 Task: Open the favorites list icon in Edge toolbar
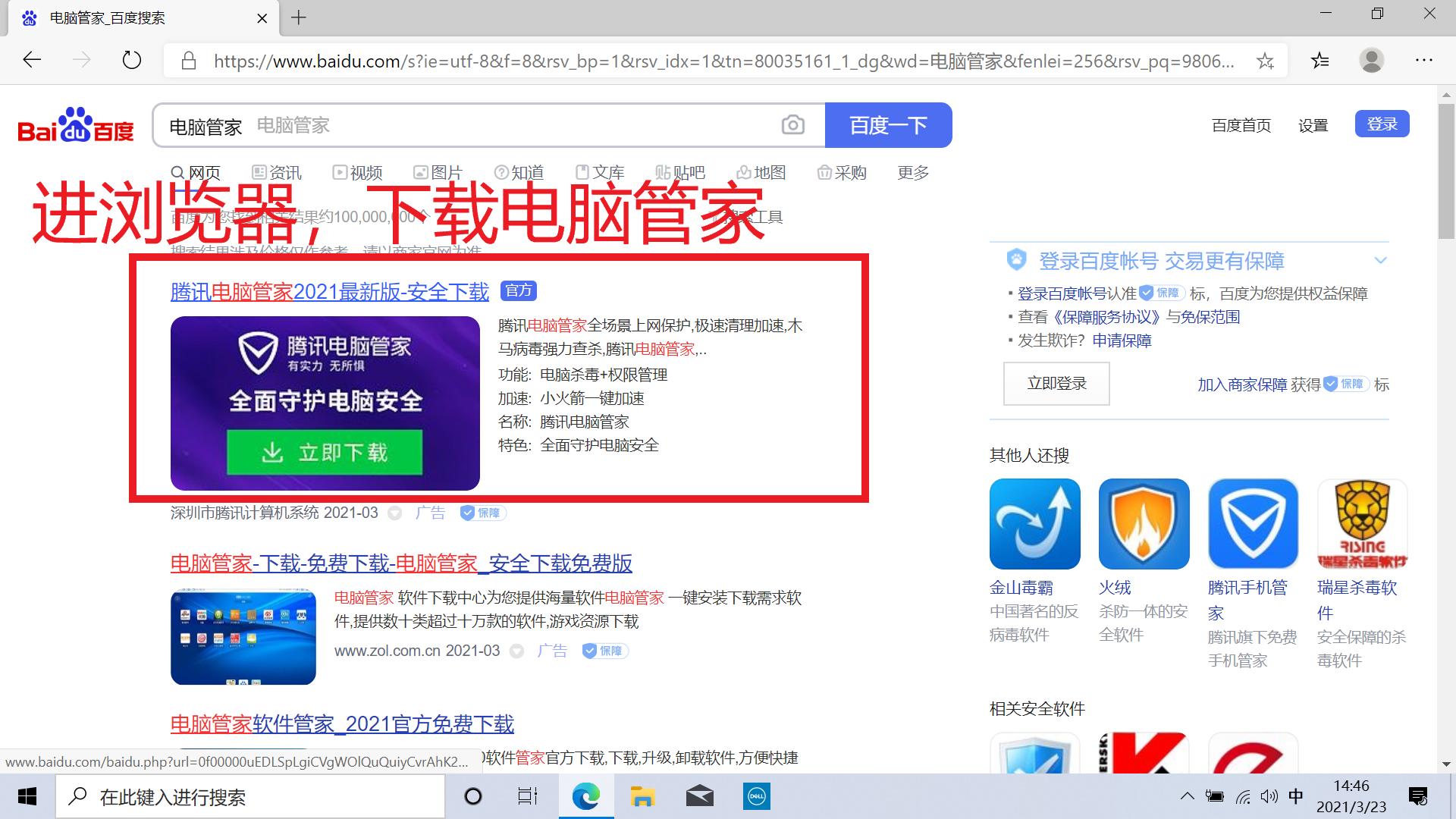coord(1319,61)
